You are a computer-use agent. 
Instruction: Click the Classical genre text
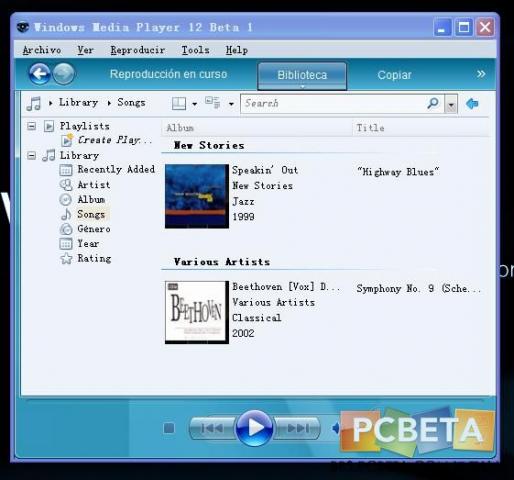click(257, 318)
